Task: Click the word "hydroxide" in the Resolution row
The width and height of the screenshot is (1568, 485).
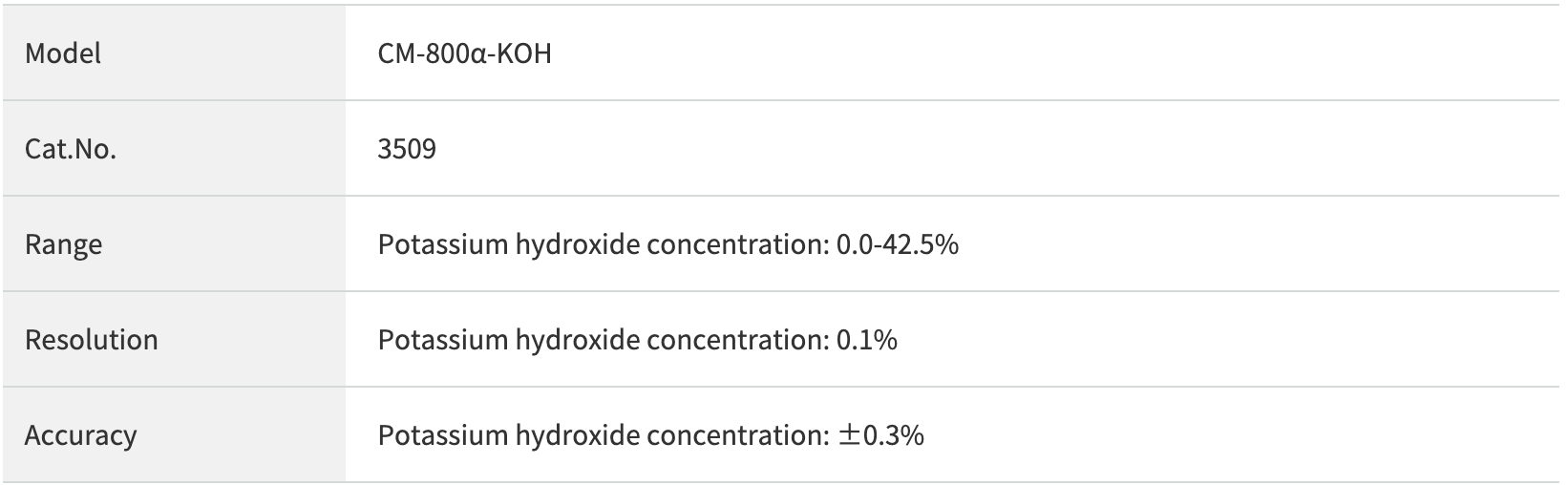Action: [x=577, y=340]
